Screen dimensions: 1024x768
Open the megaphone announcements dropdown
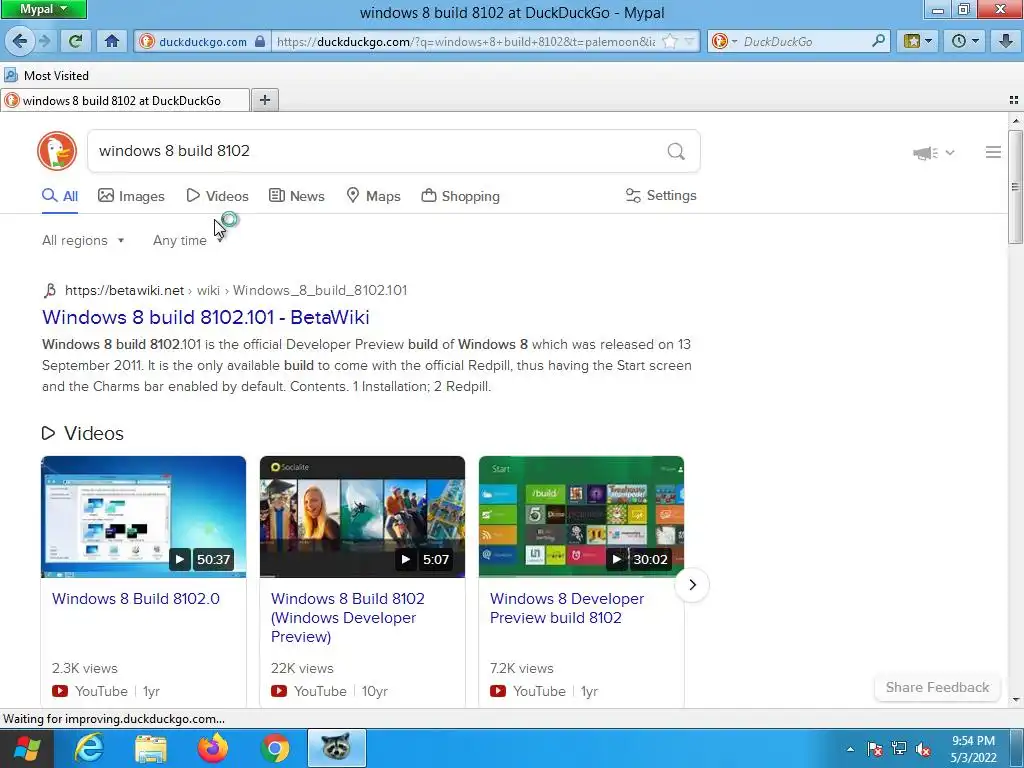(933, 153)
